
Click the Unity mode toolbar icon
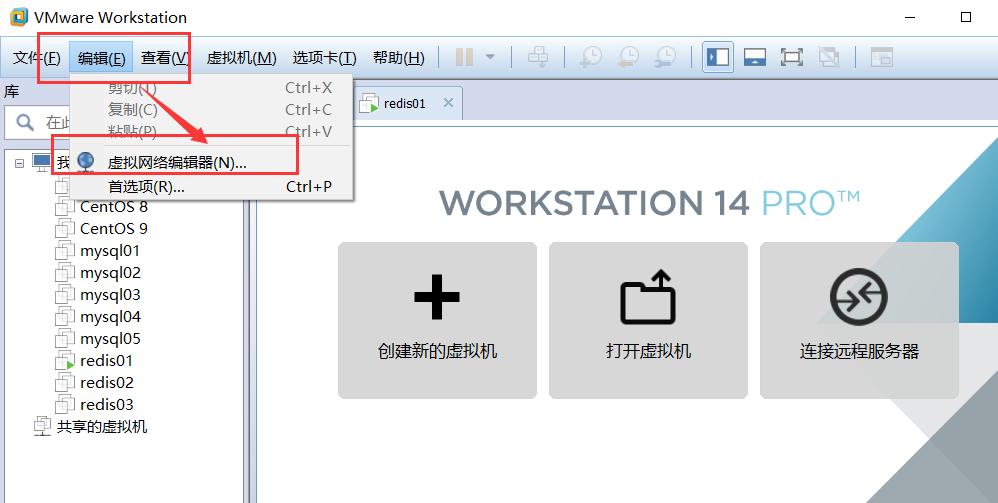[829, 57]
